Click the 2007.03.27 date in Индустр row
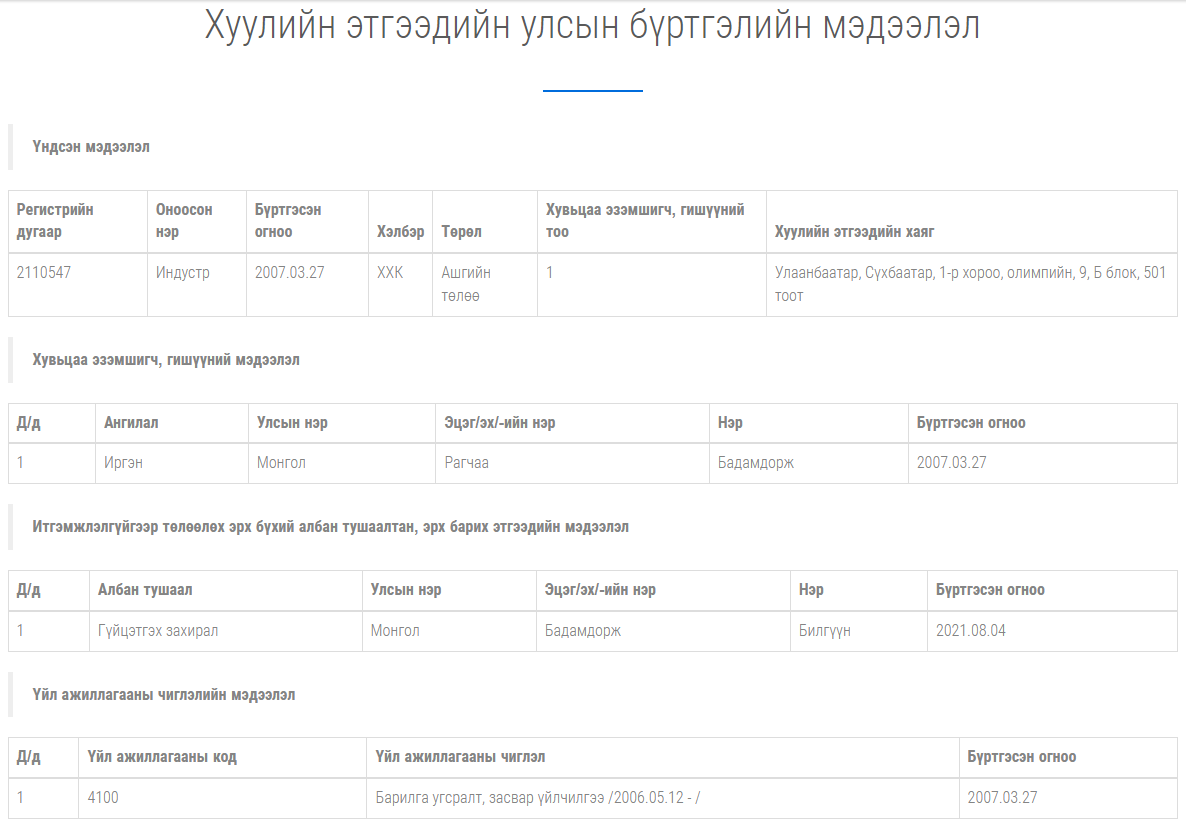This screenshot has width=1186, height=827. pyautogui.click(x=290, y=272)
